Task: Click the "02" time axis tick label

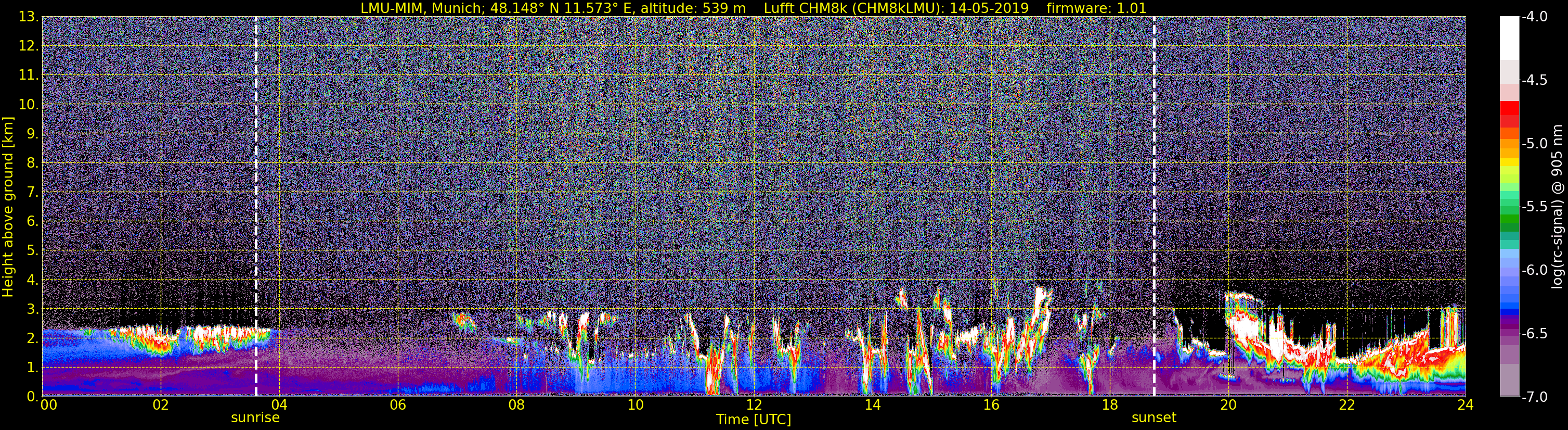Action: pos(160,405)
